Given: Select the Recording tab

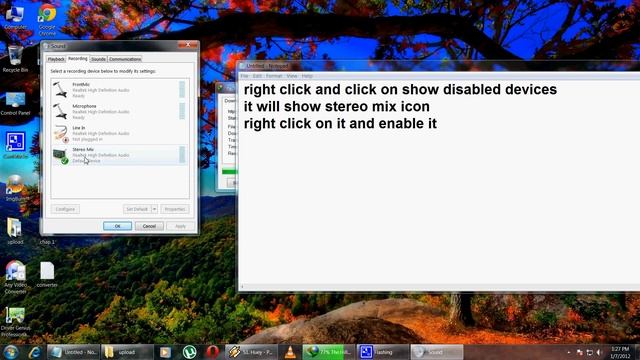Looking at the screenshot, I should point(78,59).
